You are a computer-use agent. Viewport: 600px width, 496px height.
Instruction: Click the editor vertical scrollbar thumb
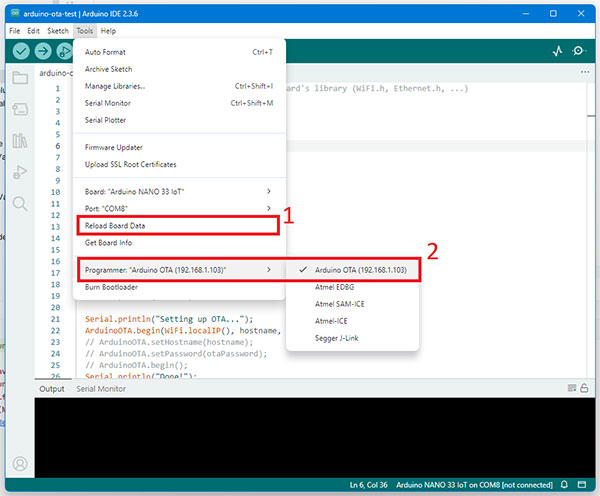click(x=591, y=116)
